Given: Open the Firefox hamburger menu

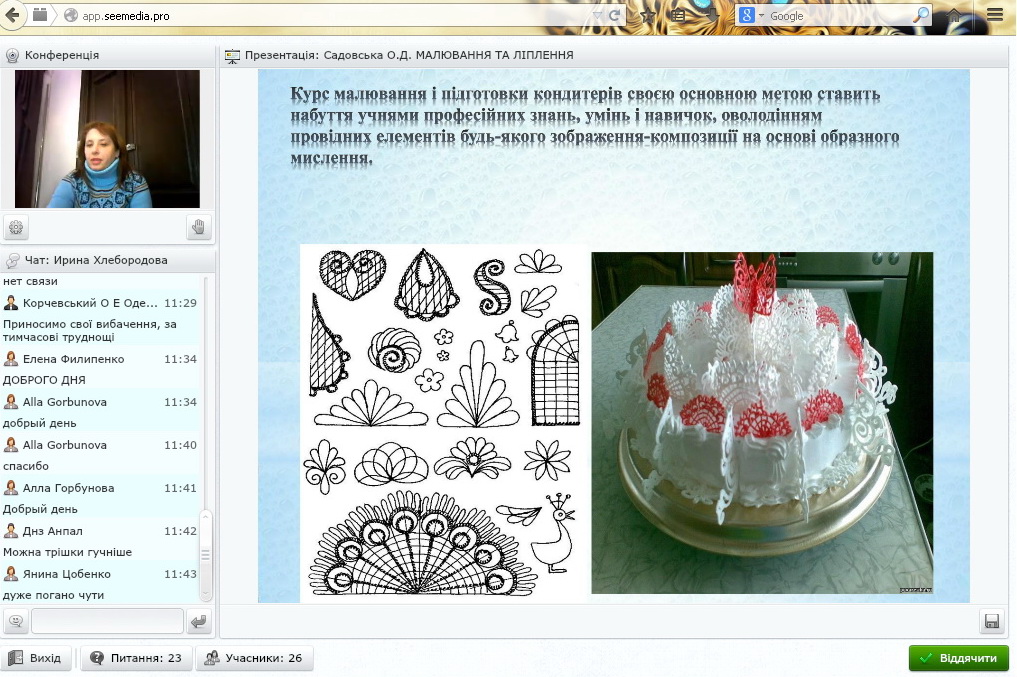Looking at the screenshot, I should [995, 15].
